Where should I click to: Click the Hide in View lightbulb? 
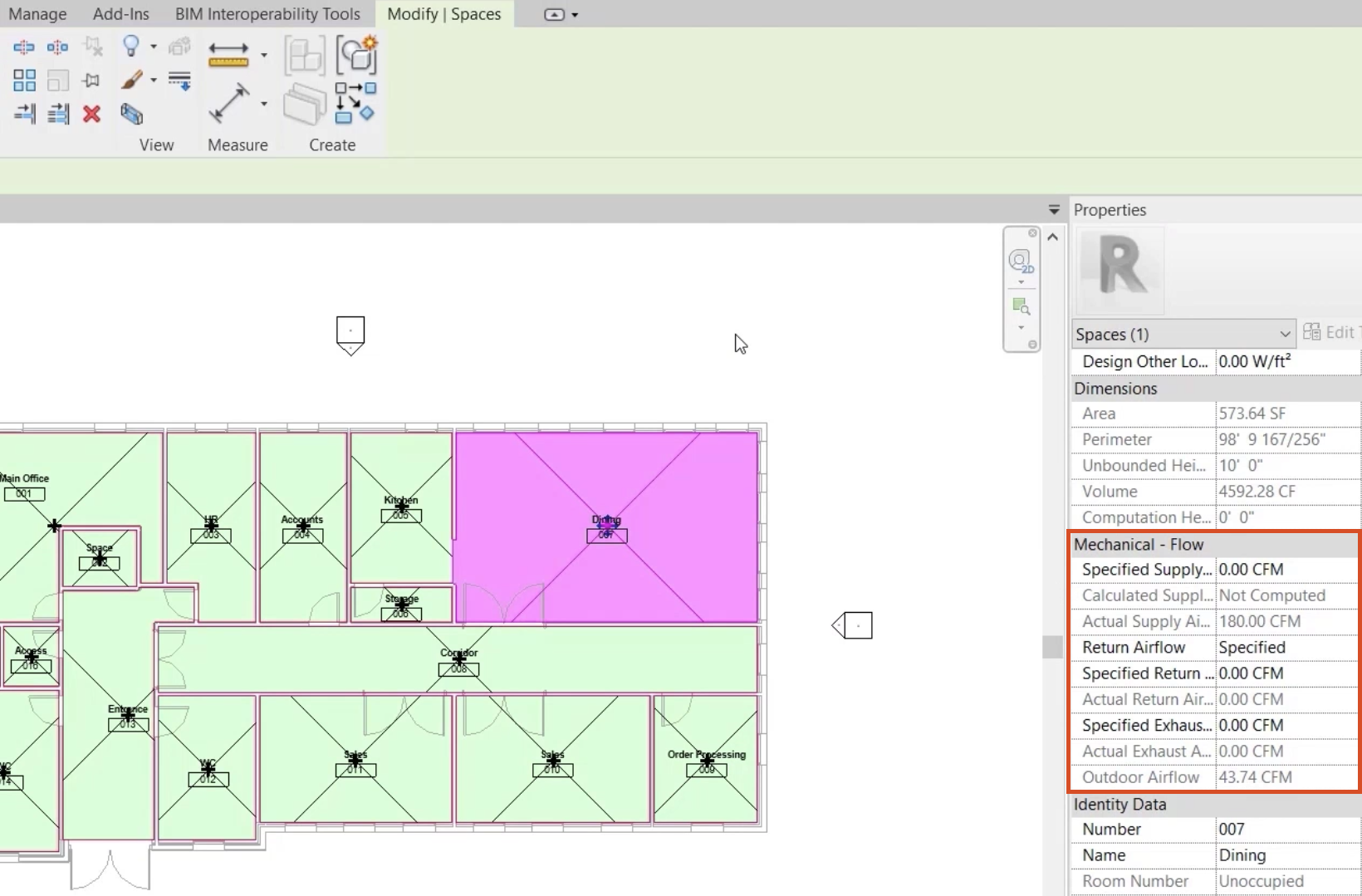(x=130, y=46)
